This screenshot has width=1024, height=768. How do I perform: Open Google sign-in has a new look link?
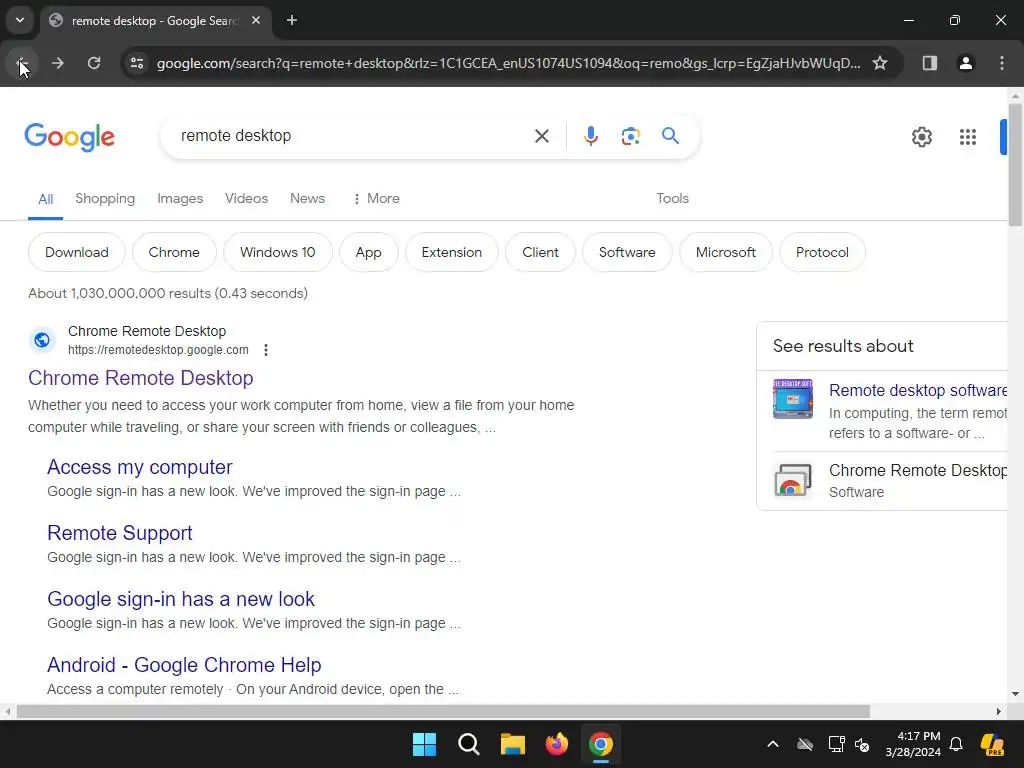[181, 600]
